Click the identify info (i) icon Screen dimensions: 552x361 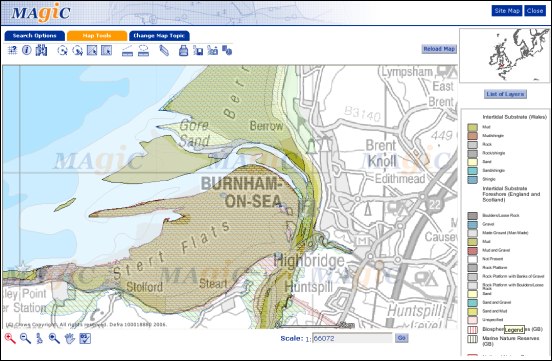coord(27,50)
